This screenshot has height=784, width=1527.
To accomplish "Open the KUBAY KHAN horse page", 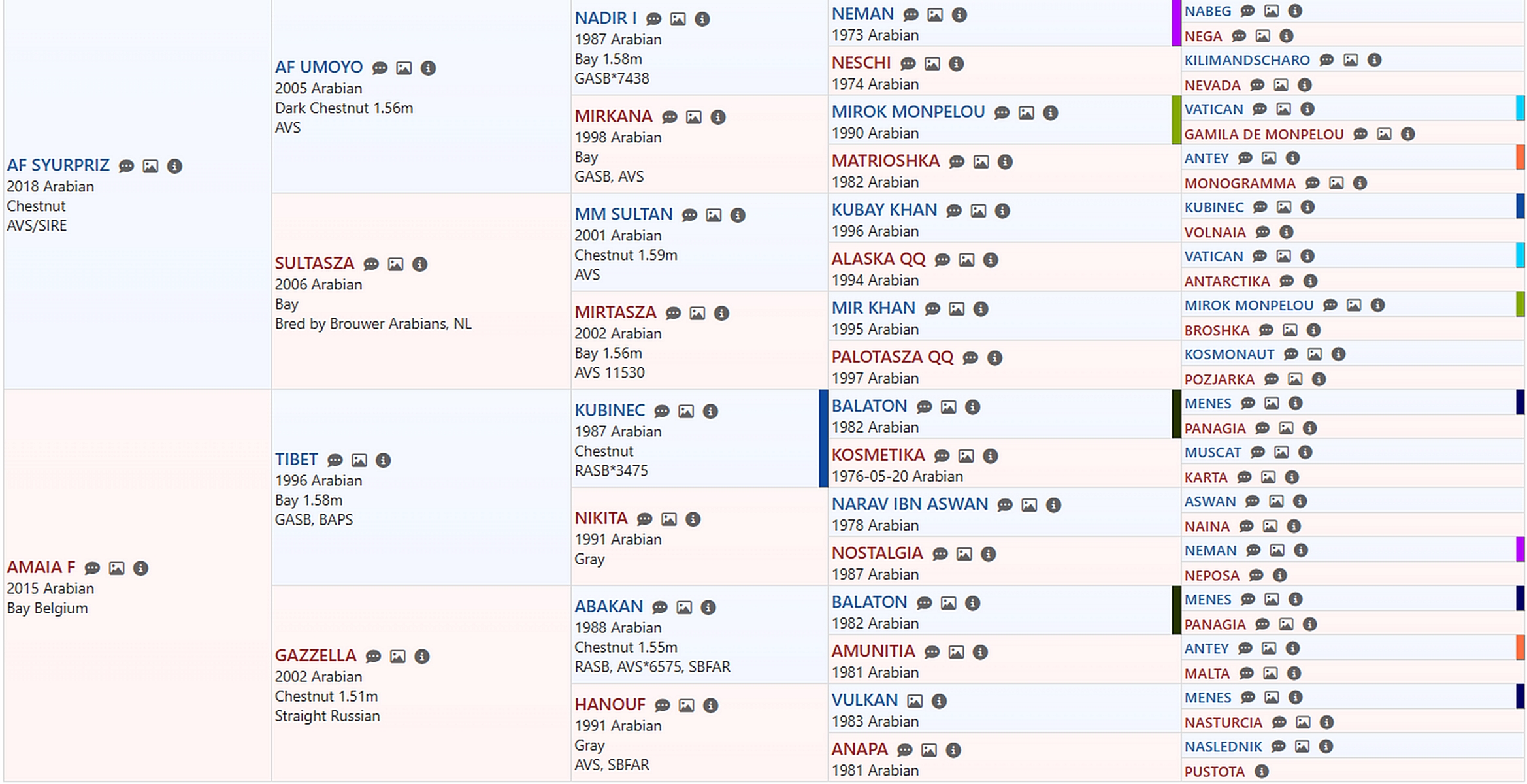I will 883,210.
